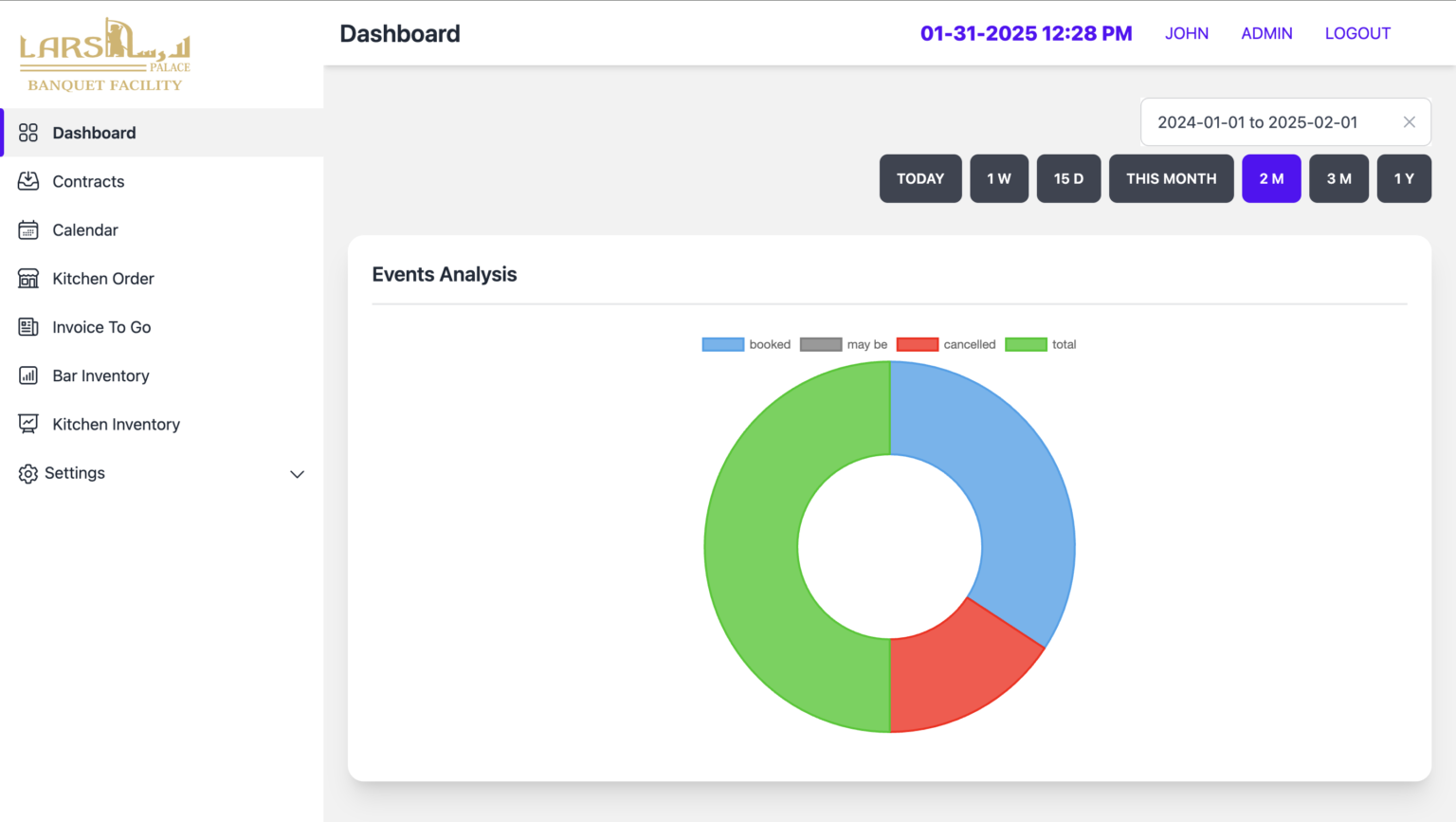Open Kitchen Order from the sidebar
Viewport: 1456px width, 822px height.
[163, 279]
